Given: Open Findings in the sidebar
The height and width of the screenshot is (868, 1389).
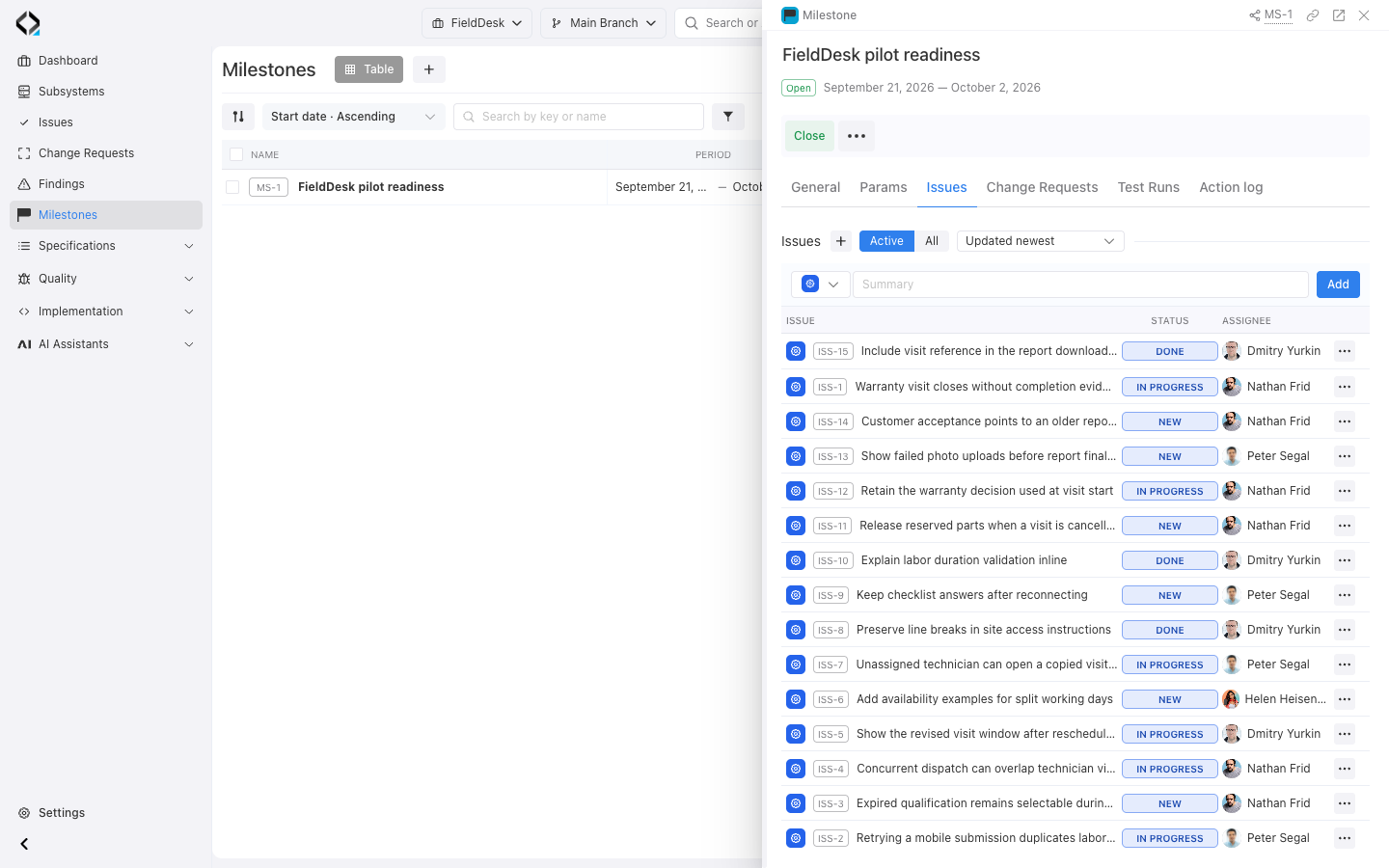Looking at the screenshot, I should [106, 184].
